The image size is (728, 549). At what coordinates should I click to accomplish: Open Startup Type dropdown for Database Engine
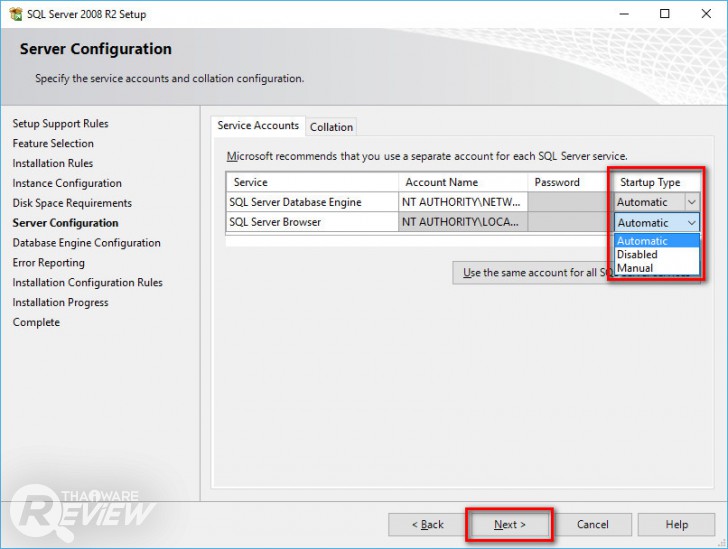691,202
